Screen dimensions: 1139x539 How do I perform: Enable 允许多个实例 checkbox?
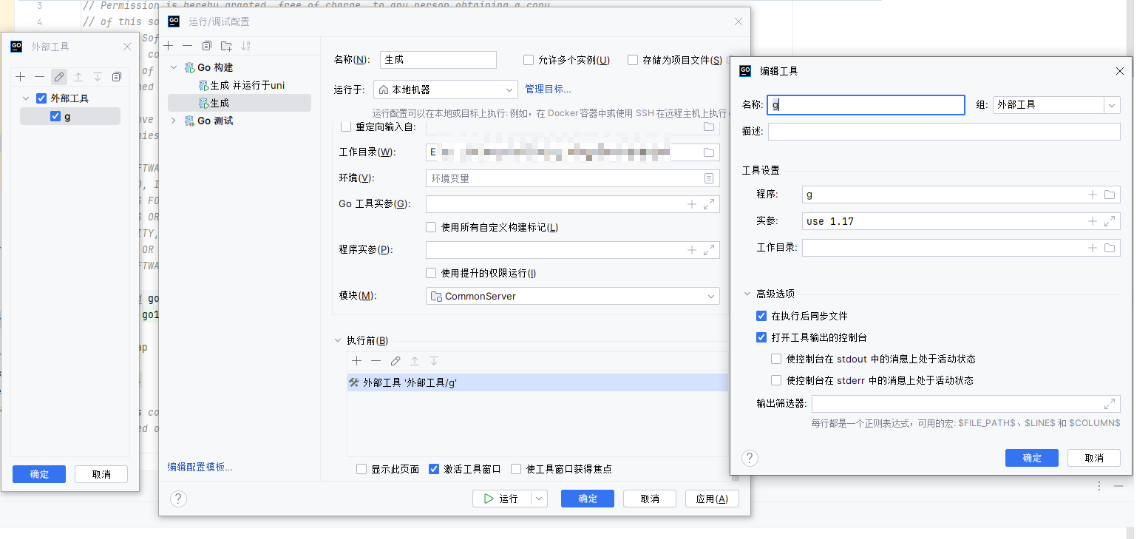pyautogui.click(x=529, y=60)
